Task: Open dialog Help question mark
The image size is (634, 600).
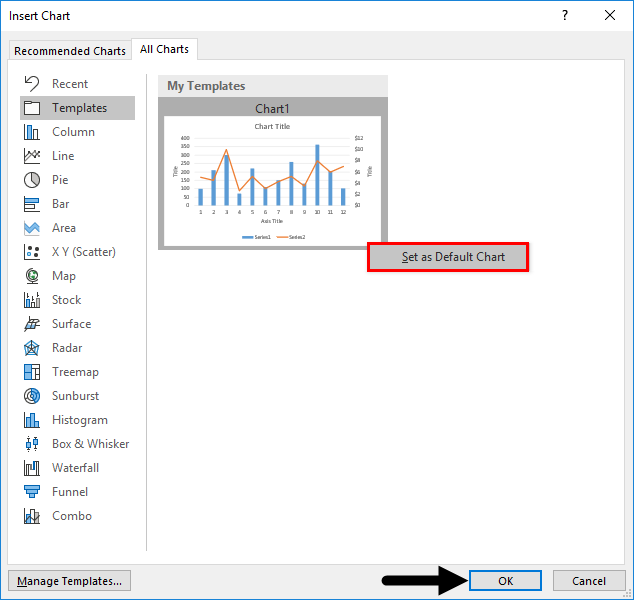Action: 565,15
